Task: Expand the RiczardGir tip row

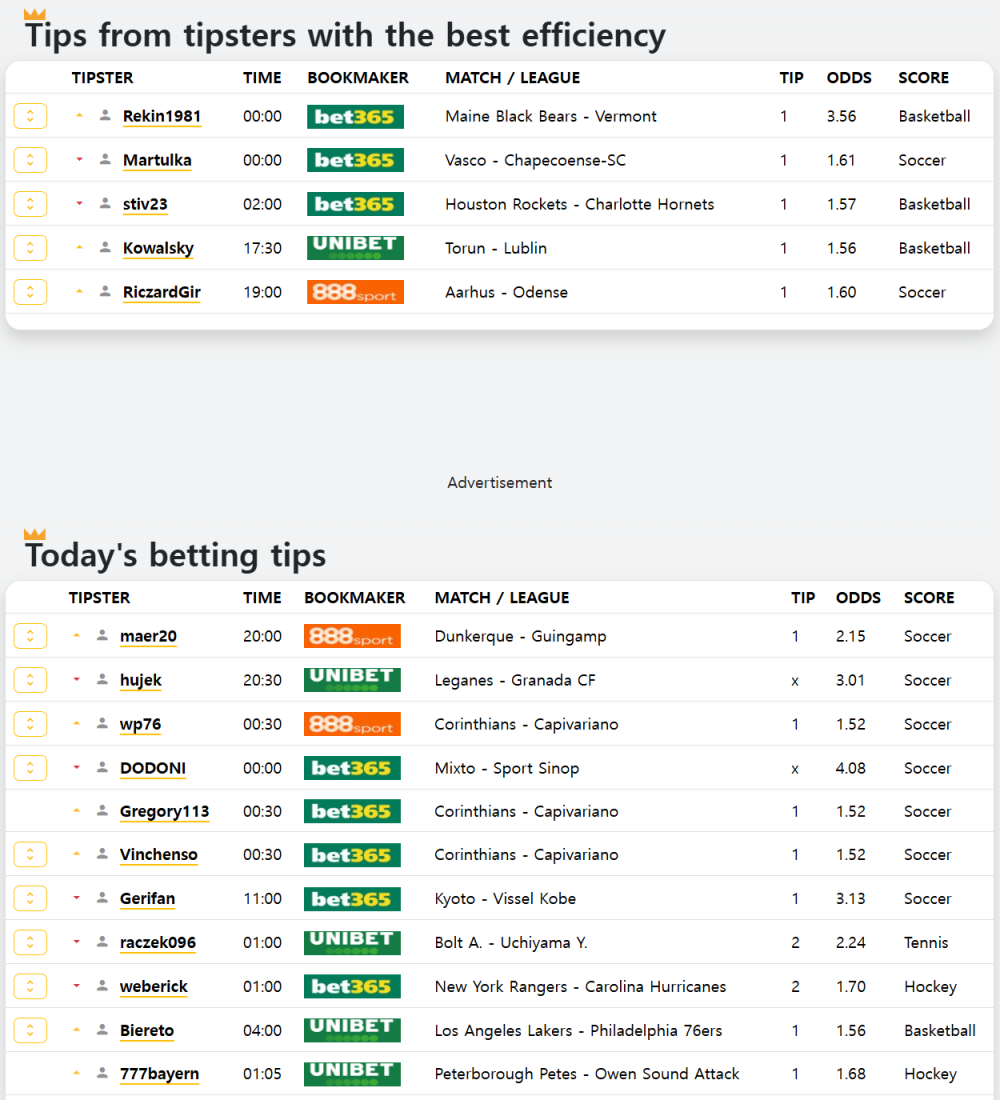Action: point(30,293)
